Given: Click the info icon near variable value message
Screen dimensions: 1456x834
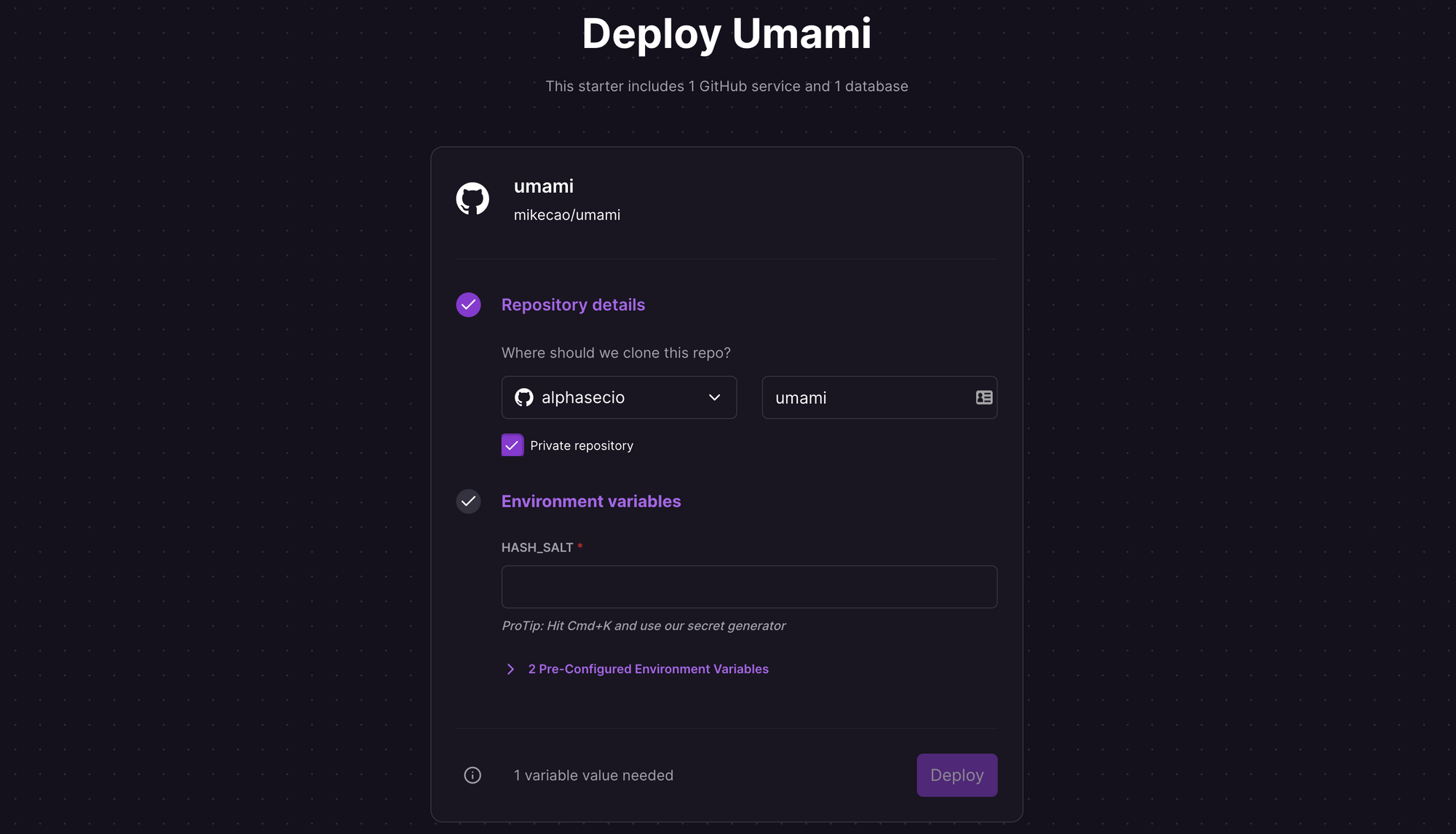Looking at the screenshot, I should [x=472, y=775].
